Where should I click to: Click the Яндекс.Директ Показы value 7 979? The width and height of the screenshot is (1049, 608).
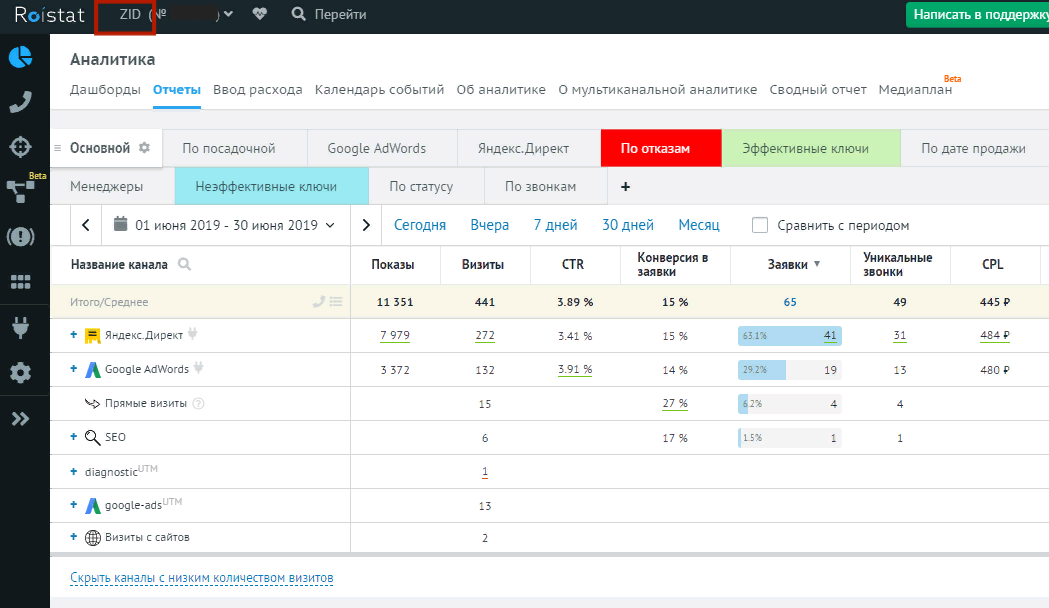395,336
